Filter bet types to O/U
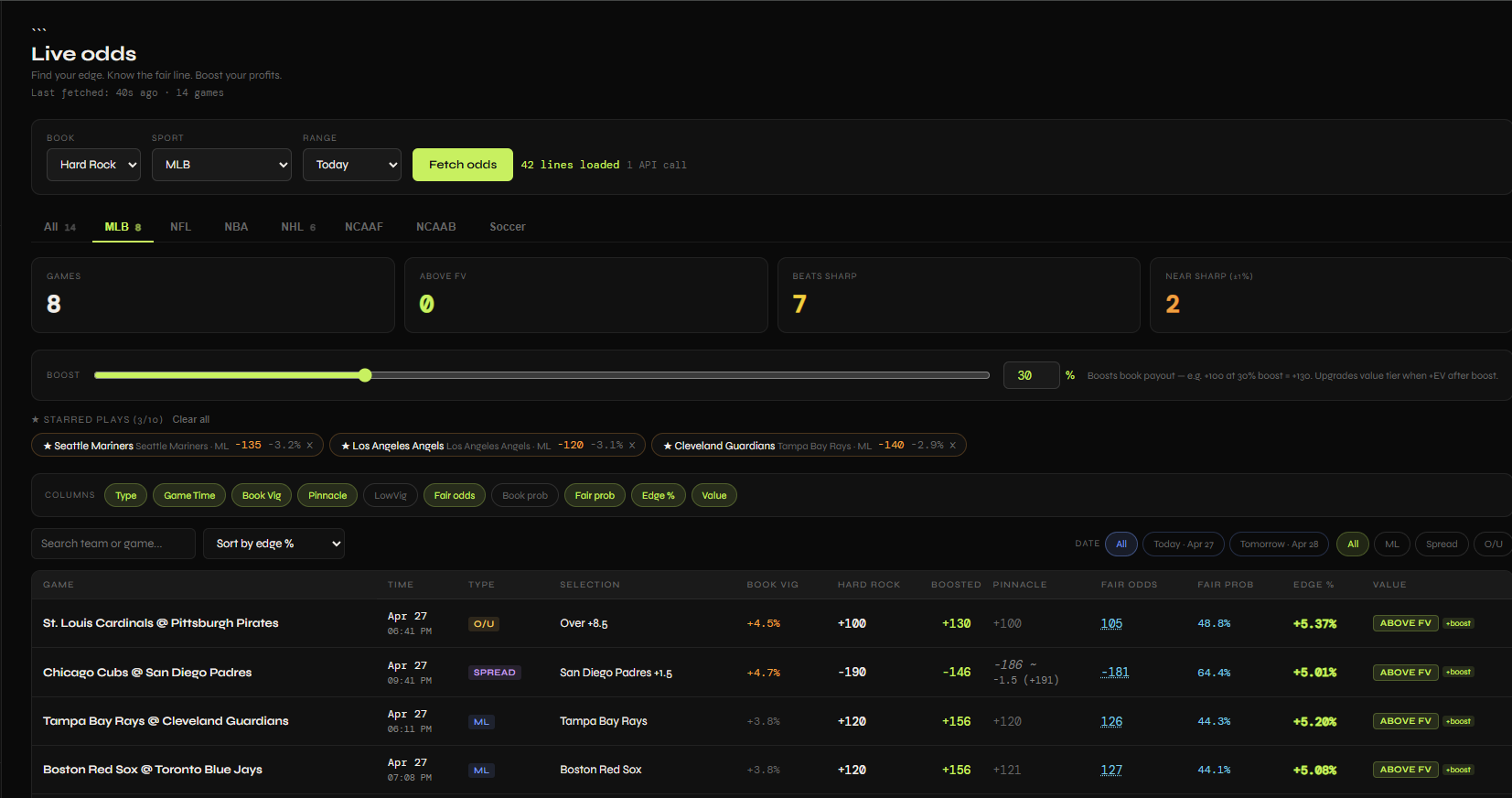 1493,544
